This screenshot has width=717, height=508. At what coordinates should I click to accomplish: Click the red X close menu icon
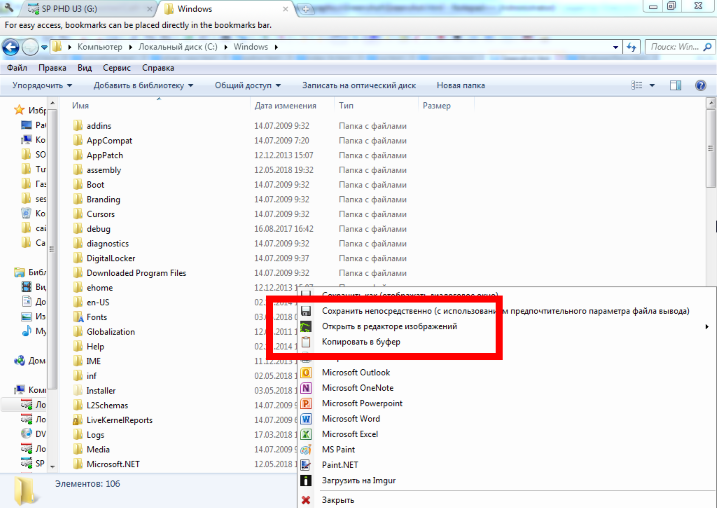coord(306,499)
